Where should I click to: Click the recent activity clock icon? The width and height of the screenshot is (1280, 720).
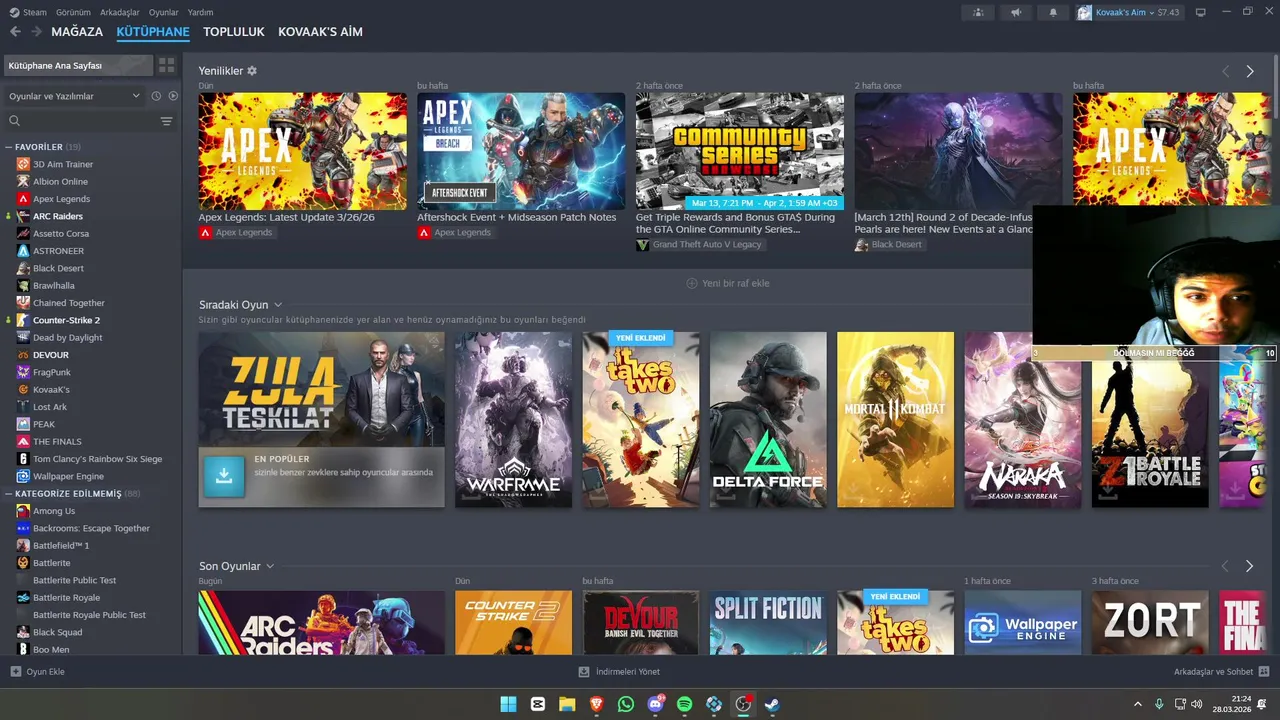pyautogui.click(x=156, y=96)
